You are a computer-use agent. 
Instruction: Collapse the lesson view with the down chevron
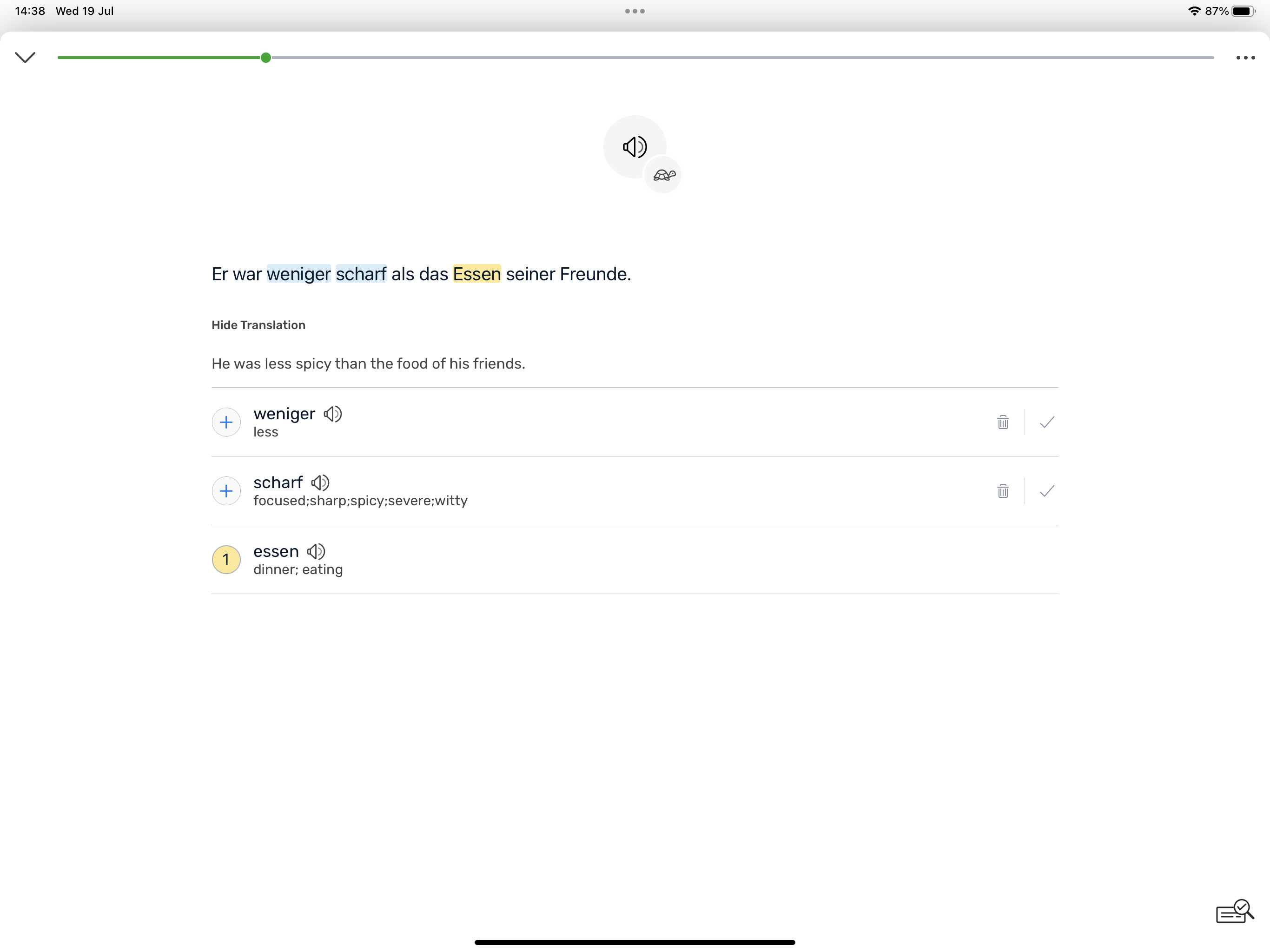point(25,58)
